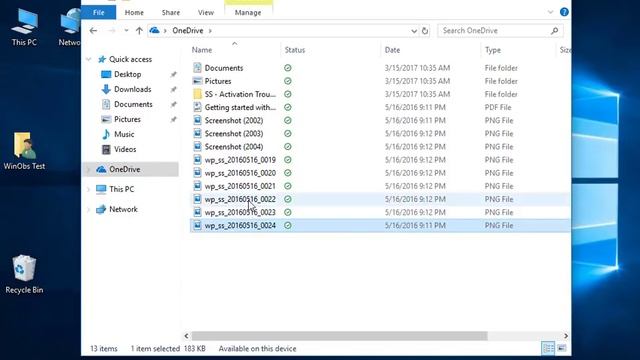Image resolution: width=640 pixels, height=360 pixels.
Task: Click the Pictures folder icon in file list
Action: 197,81
